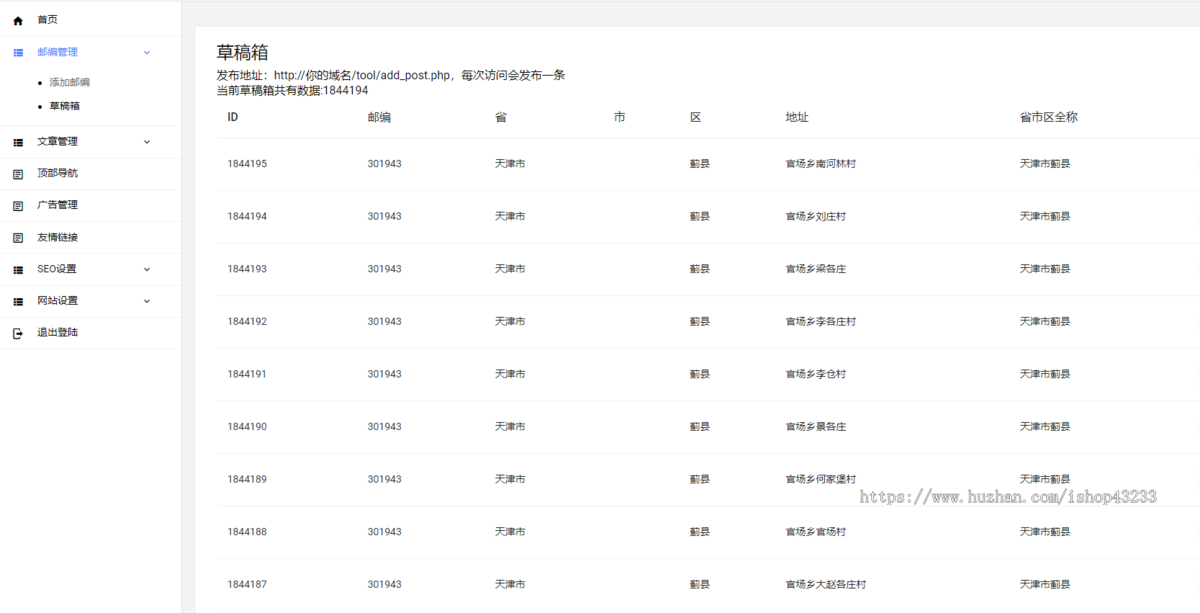Click ID cell 1844189
Image resolution: width=1200 pixels, height=613 pixels.
click(247, 480)
